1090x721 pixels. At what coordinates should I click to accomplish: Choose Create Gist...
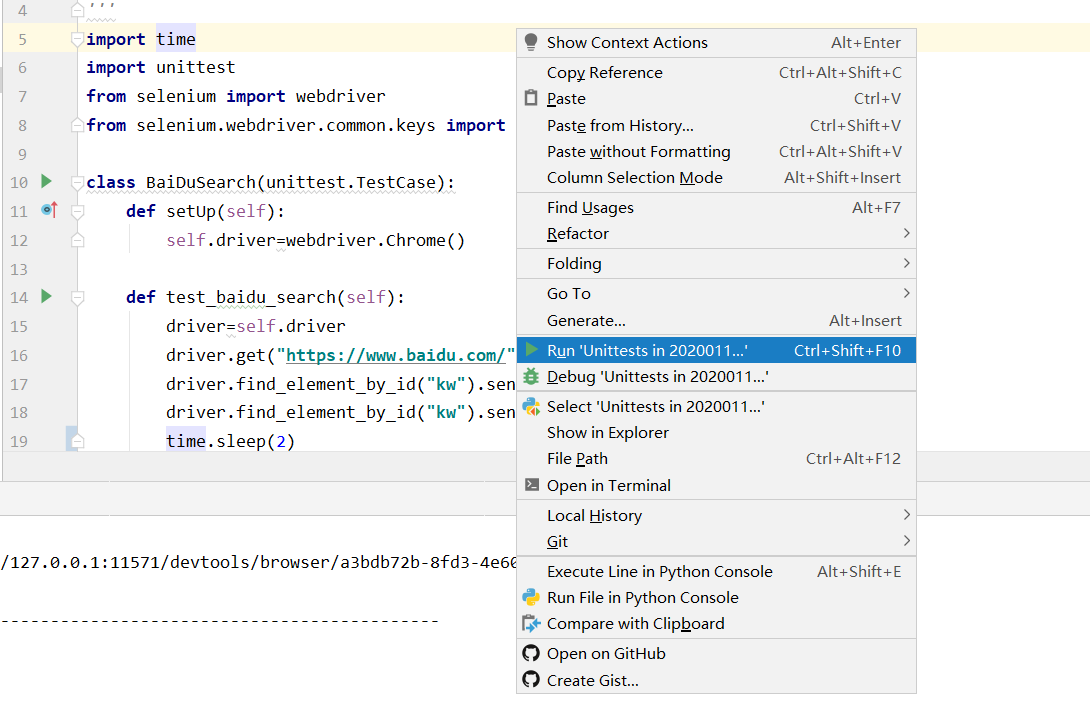716,680
